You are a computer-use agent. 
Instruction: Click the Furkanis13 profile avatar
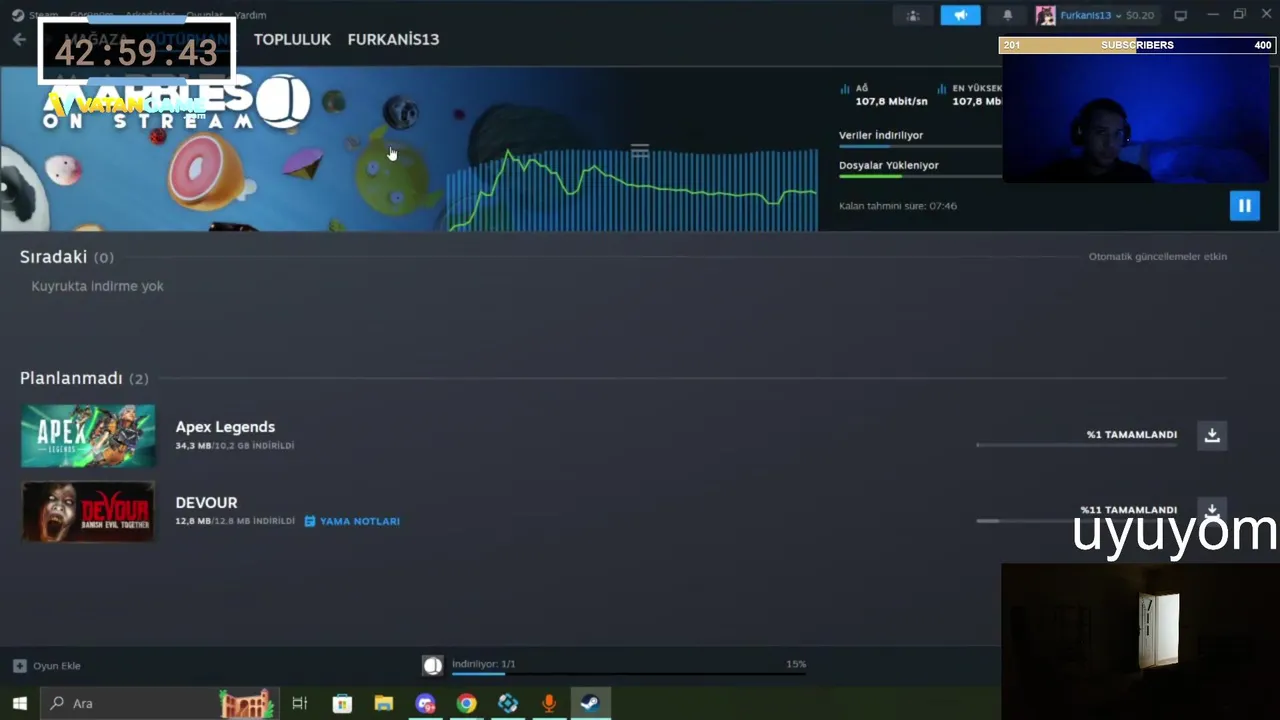click(1045, 15)
